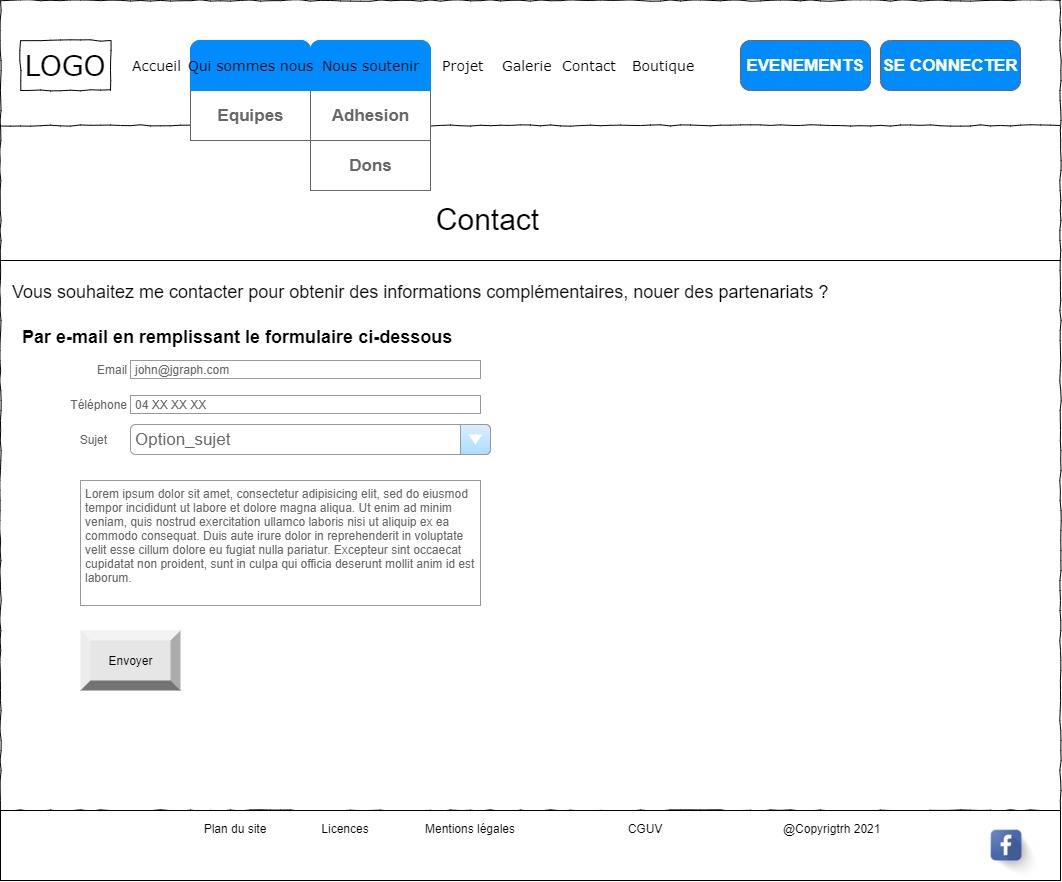
Task: Expand the Qui sommes nous menu
Action: click(x=250, y=66)
